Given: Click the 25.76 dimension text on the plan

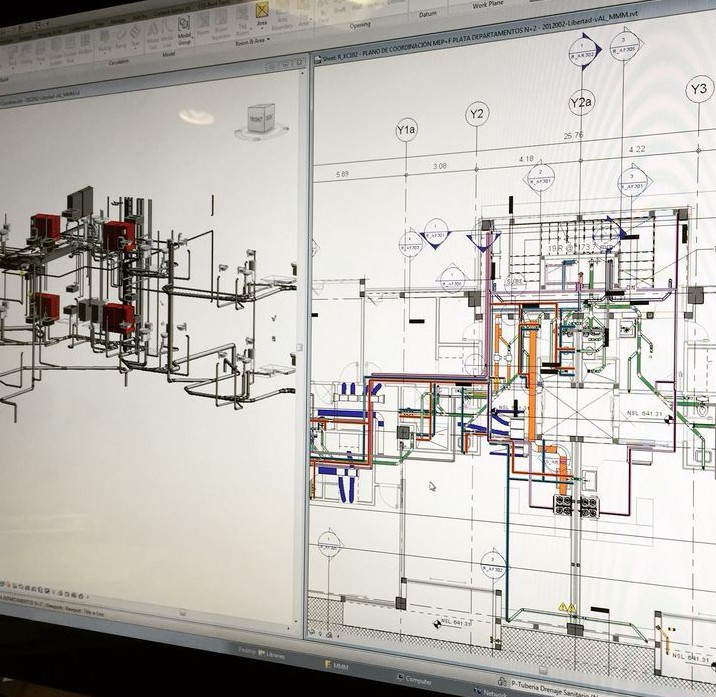Looking at the screenshot, I should tap(573, 136).
